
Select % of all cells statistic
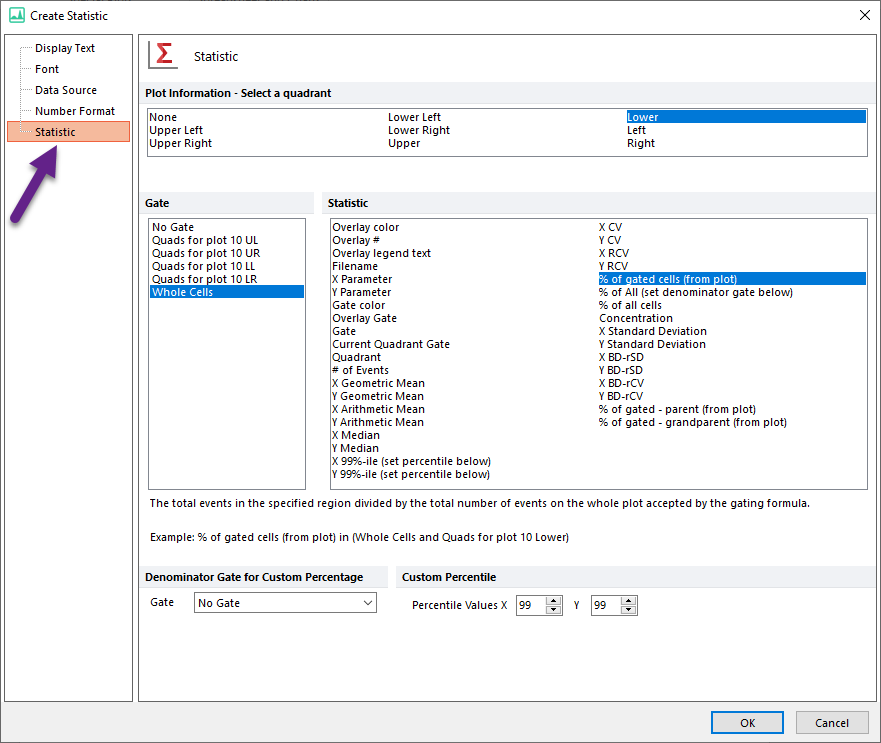630,305
